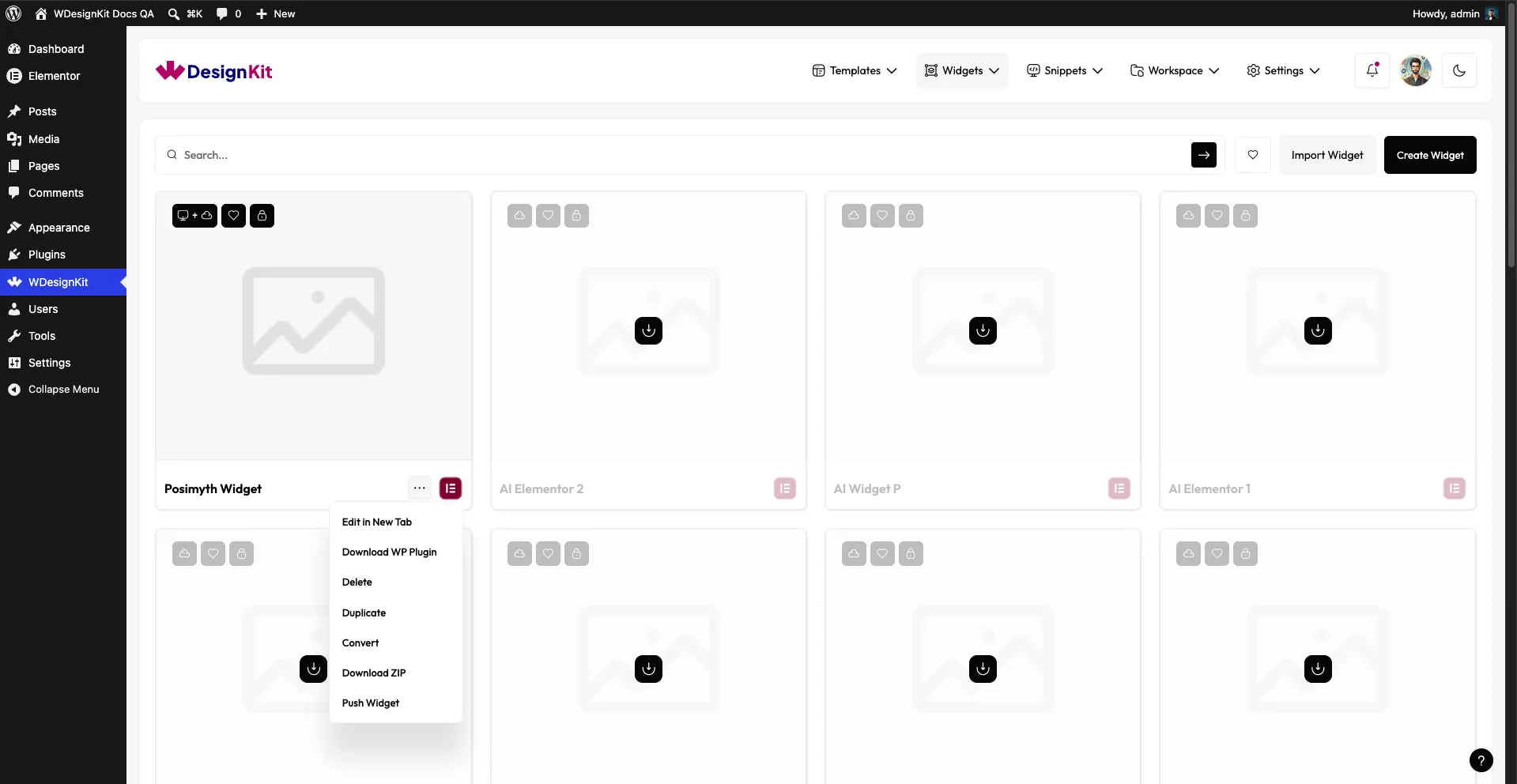Click the Create Widget button
This screenshot has height=784, width=1517.
[1430, 155]
